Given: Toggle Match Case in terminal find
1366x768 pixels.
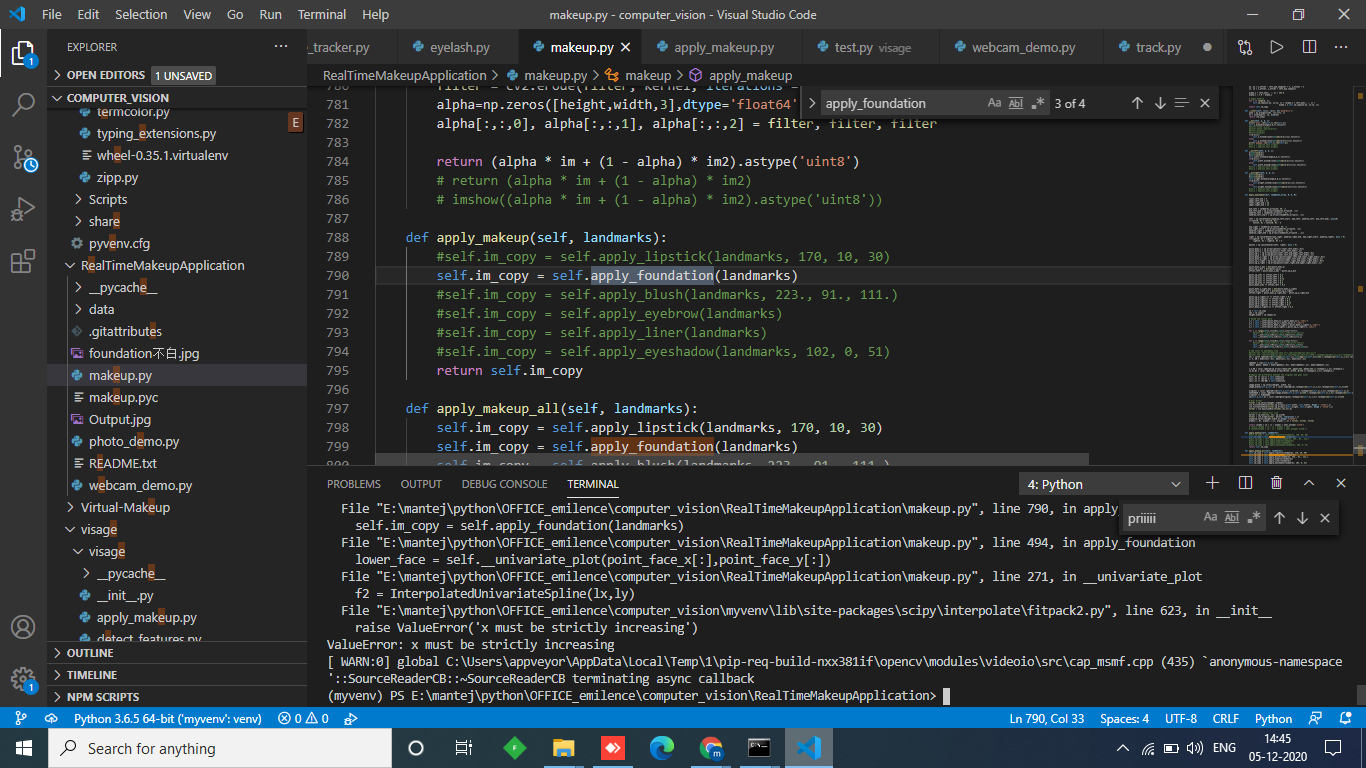Looking at the screenshot, I should point(1210,518).
